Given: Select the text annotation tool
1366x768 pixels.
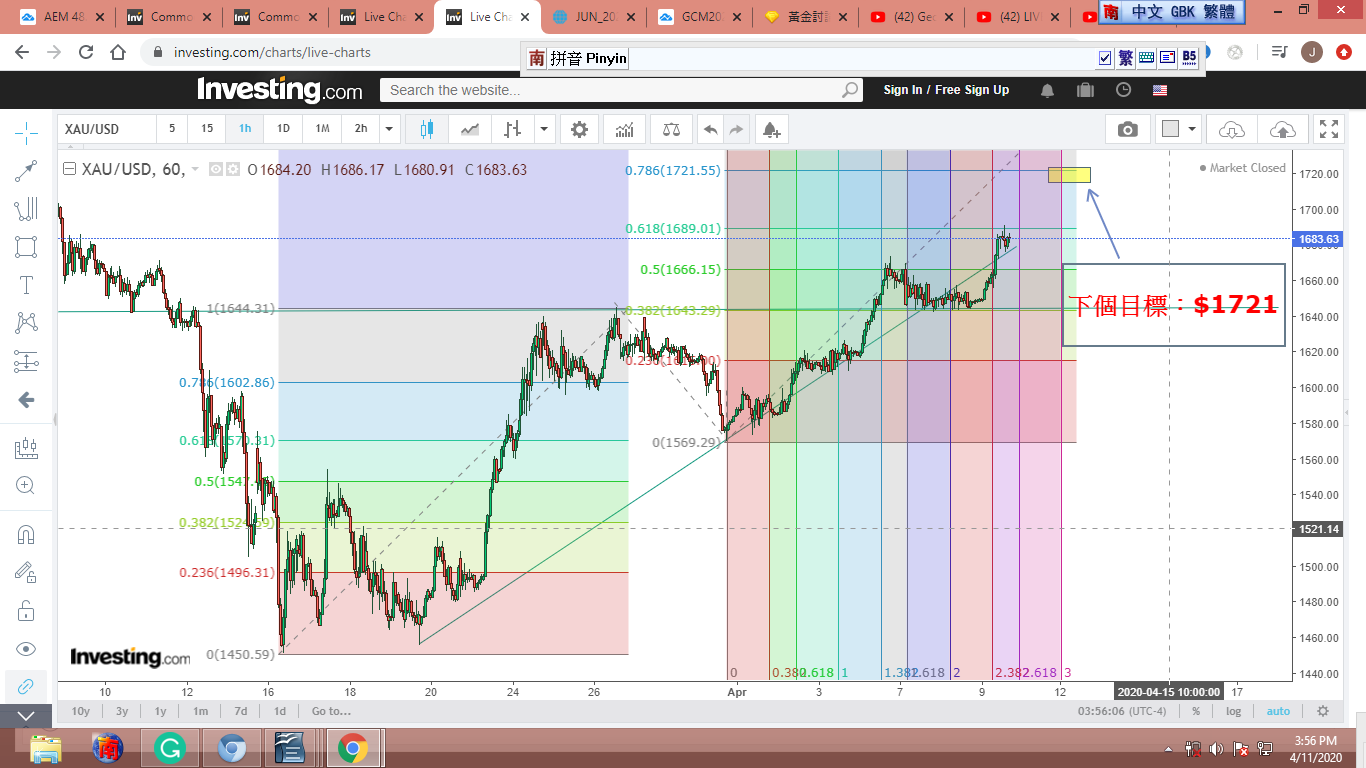Looking at the screenshot, I should point(27,285).
